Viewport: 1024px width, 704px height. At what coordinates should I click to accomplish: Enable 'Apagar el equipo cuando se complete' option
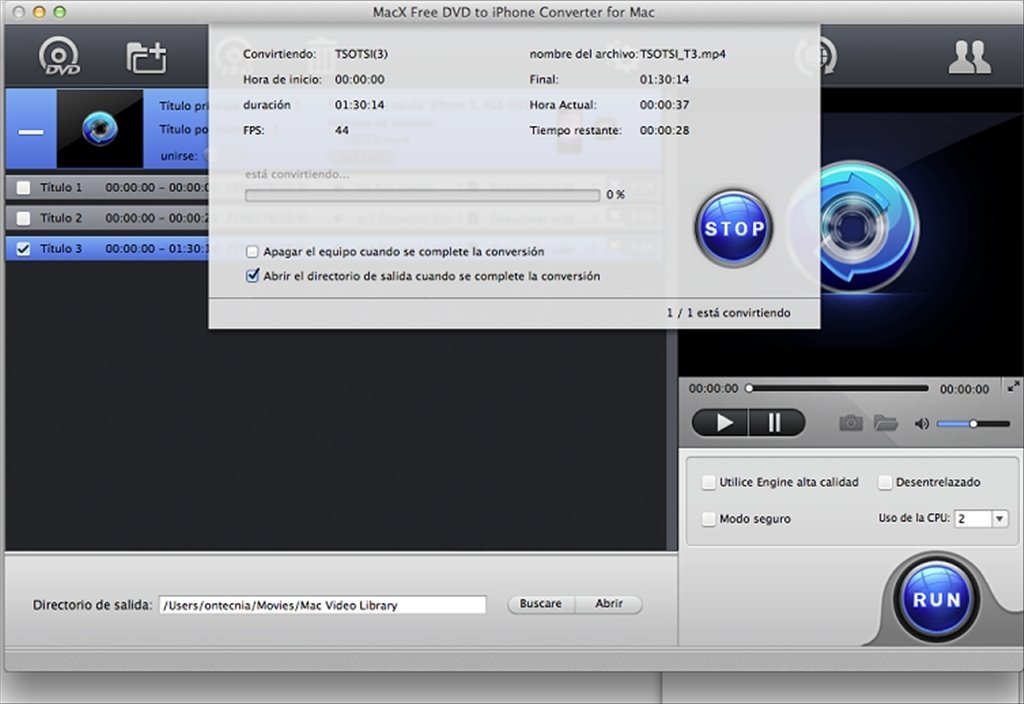click(x=252, y=252)
